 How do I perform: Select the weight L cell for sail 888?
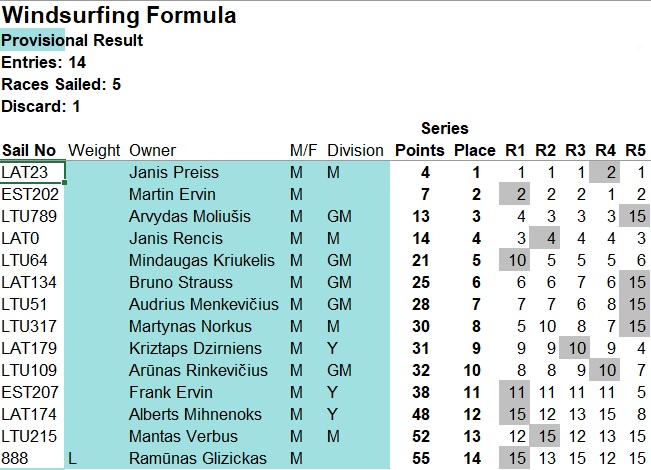(x=73, y=458)
